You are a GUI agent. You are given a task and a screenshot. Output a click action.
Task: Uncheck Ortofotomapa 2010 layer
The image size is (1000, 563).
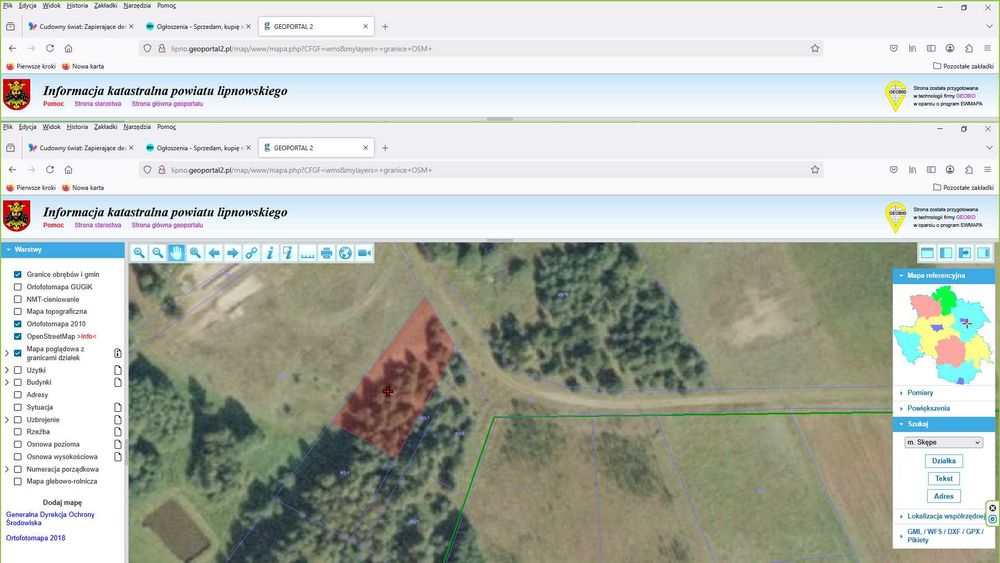(18, 324)
